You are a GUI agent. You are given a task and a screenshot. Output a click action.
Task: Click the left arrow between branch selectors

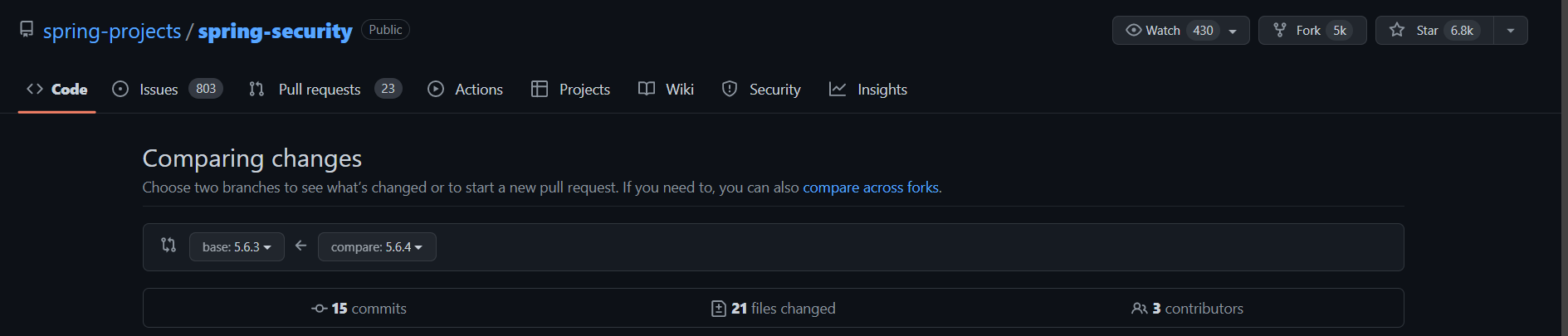(x=301, y=246)
